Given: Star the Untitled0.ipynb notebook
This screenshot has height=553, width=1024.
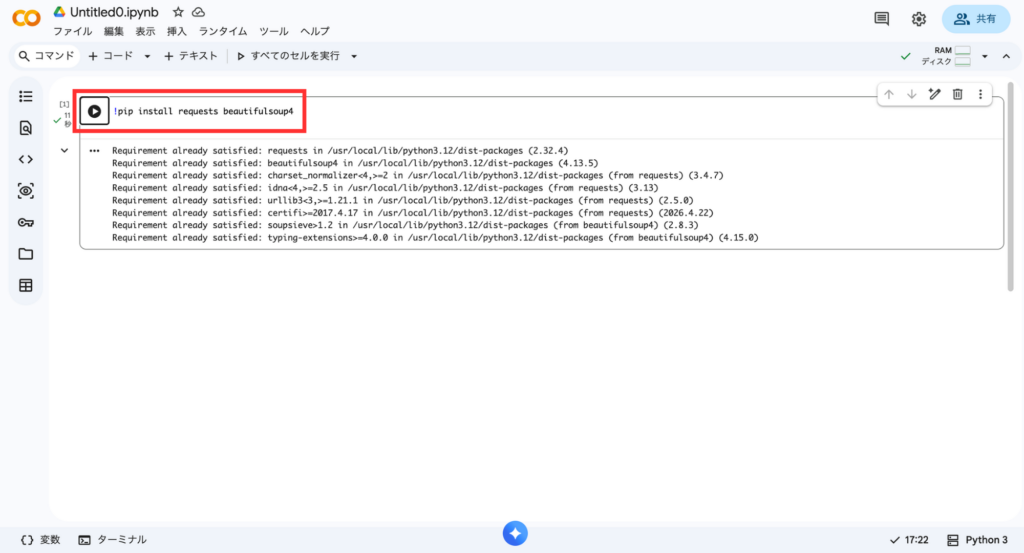Looking at the screenshot, I should point(178,12).
